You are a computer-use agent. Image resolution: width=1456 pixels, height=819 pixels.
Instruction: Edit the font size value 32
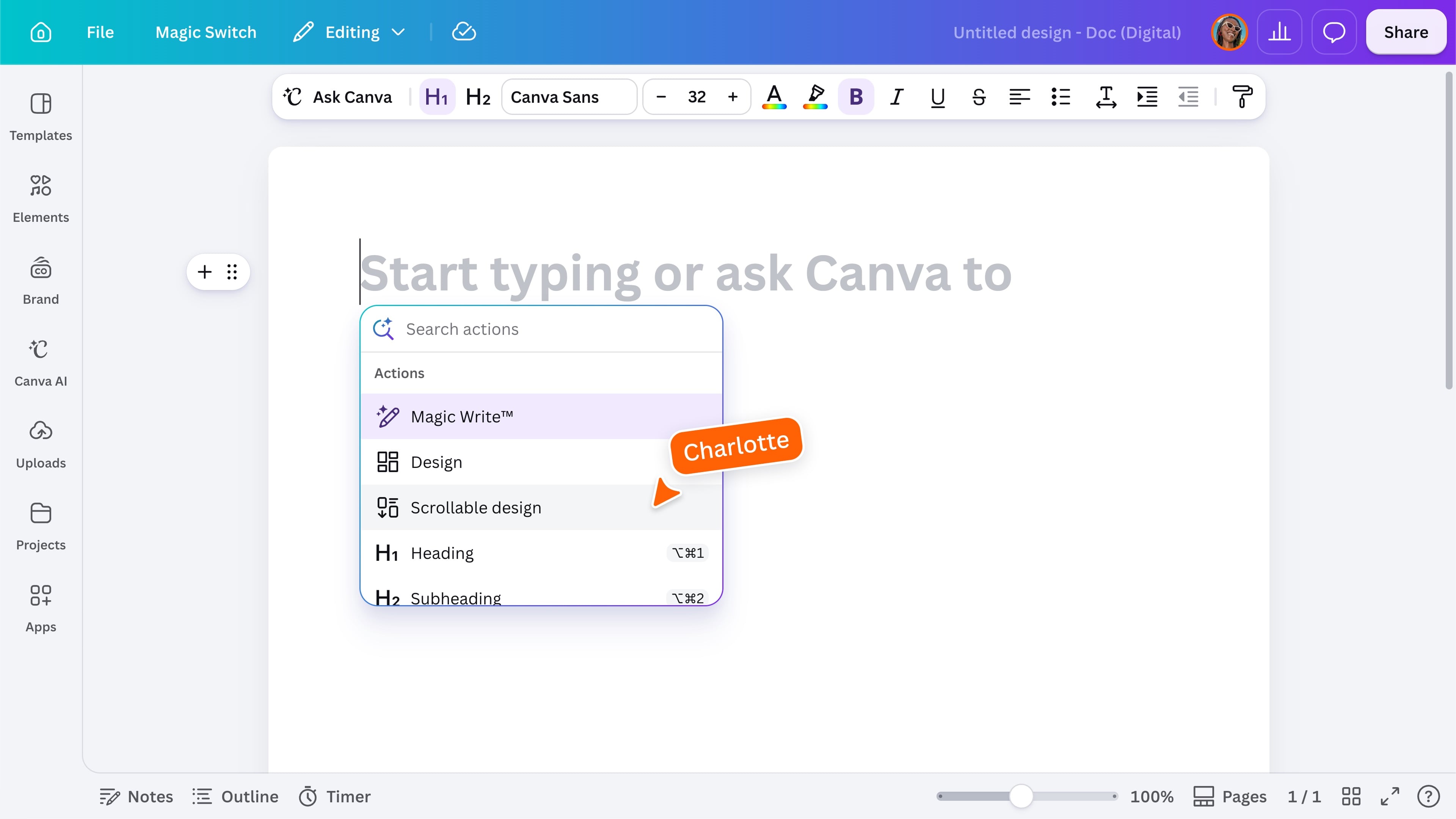697,97
